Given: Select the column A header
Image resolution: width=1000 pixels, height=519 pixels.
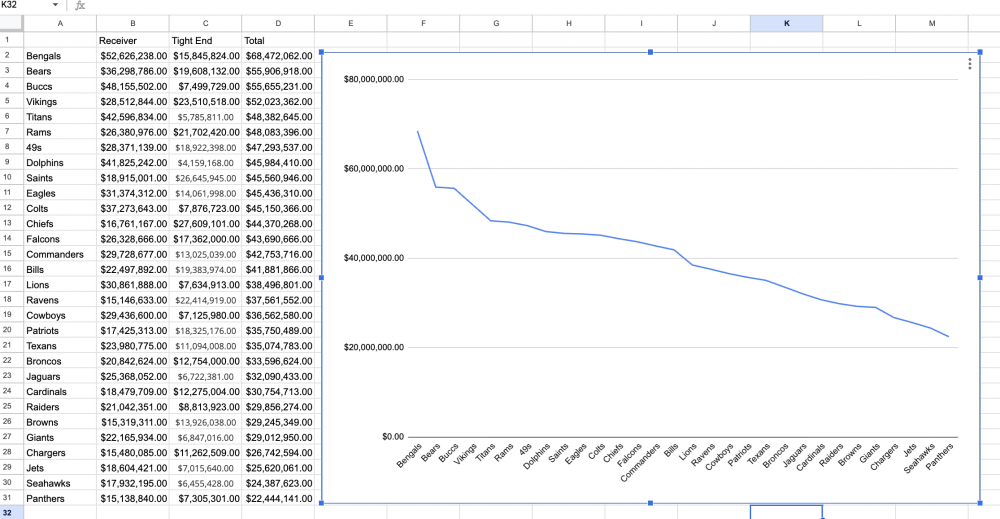Looking at the screenshot, I should [60, 23].
